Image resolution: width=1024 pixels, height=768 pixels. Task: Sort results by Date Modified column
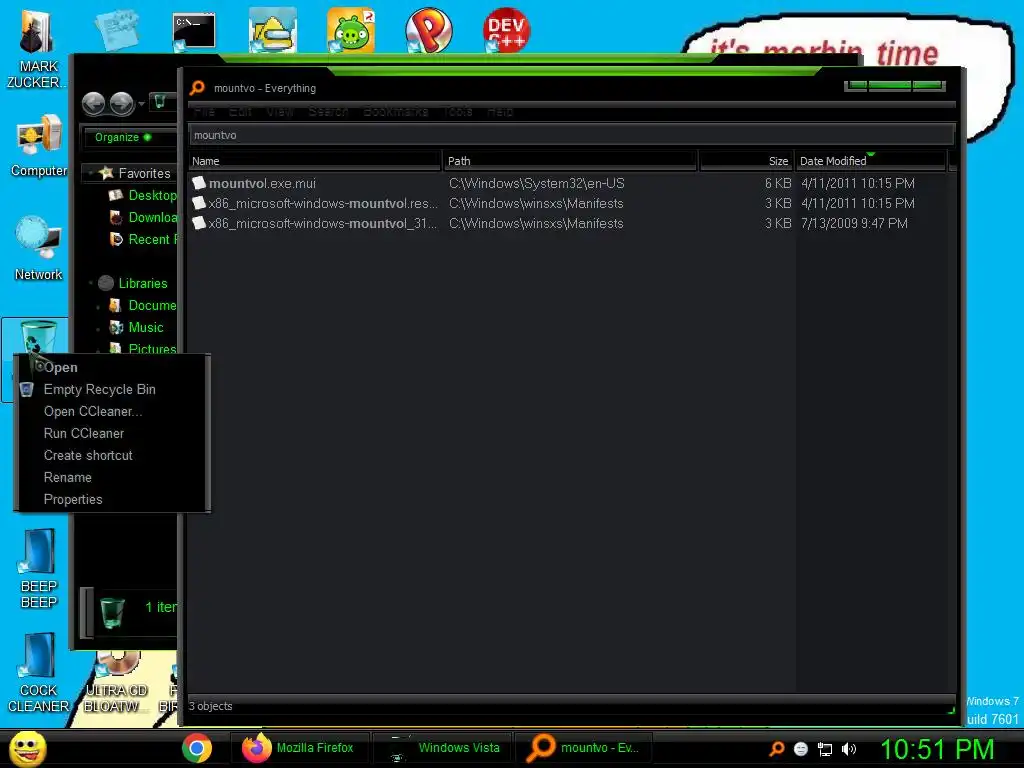pyautogui.click(x=871, y=161)
